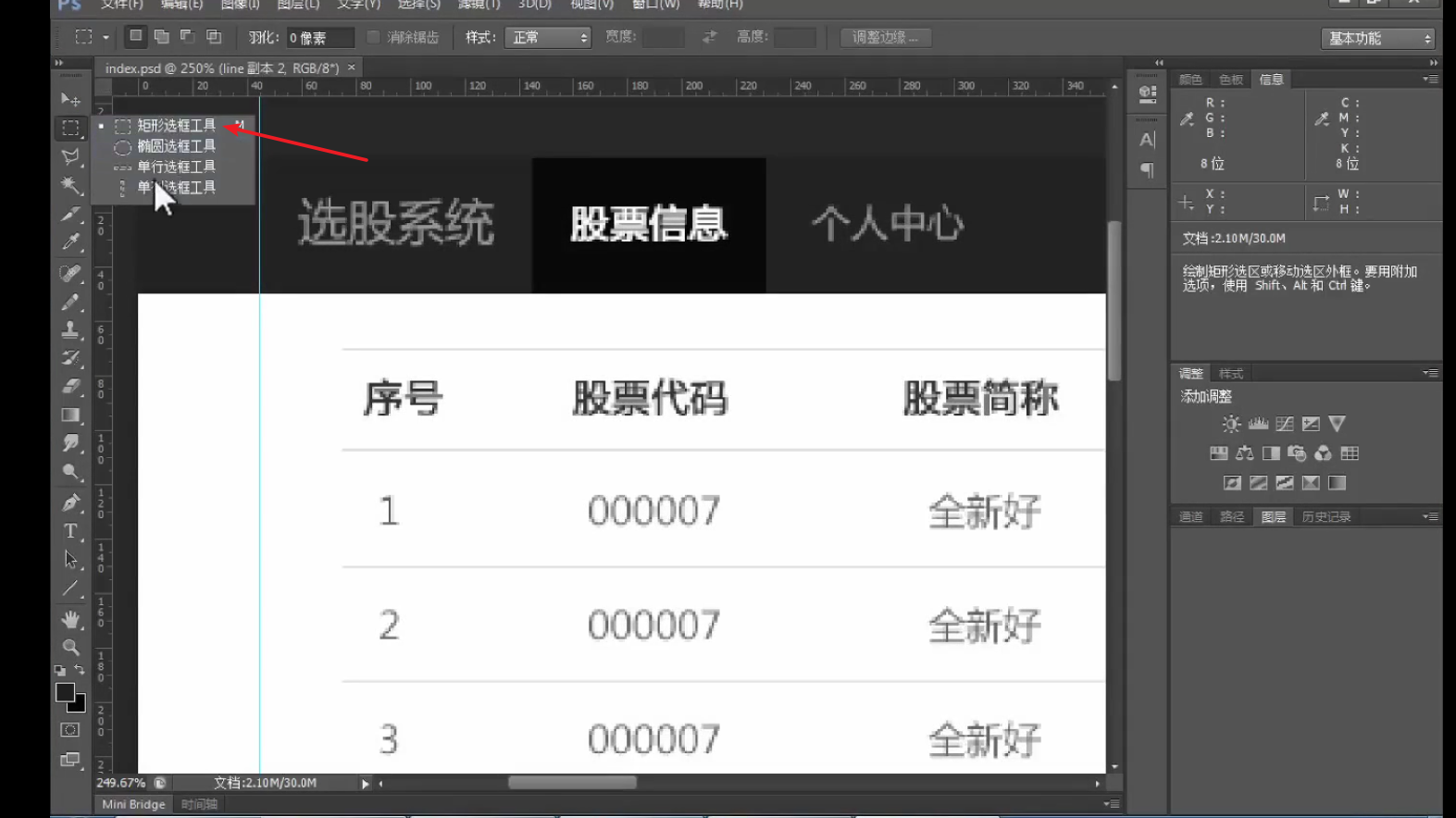This screenshot has width=1456, height=818.
Task: Select the Eyedropper tool
Action: (70, 242)
